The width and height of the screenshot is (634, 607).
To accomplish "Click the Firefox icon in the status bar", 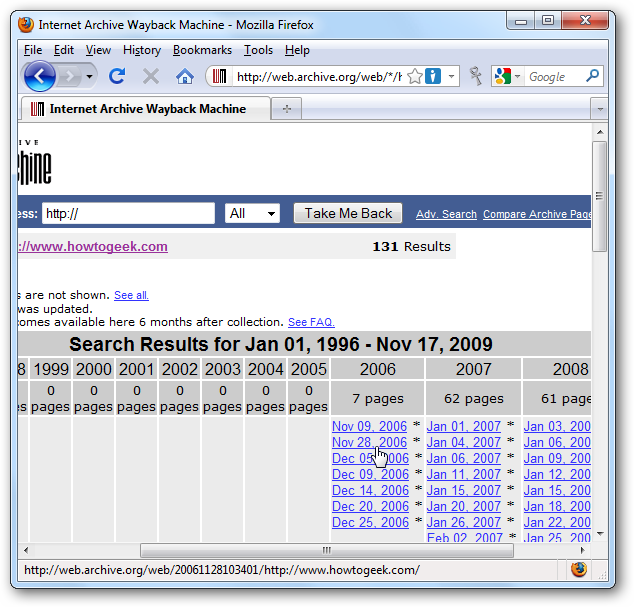I will [579, 570].
